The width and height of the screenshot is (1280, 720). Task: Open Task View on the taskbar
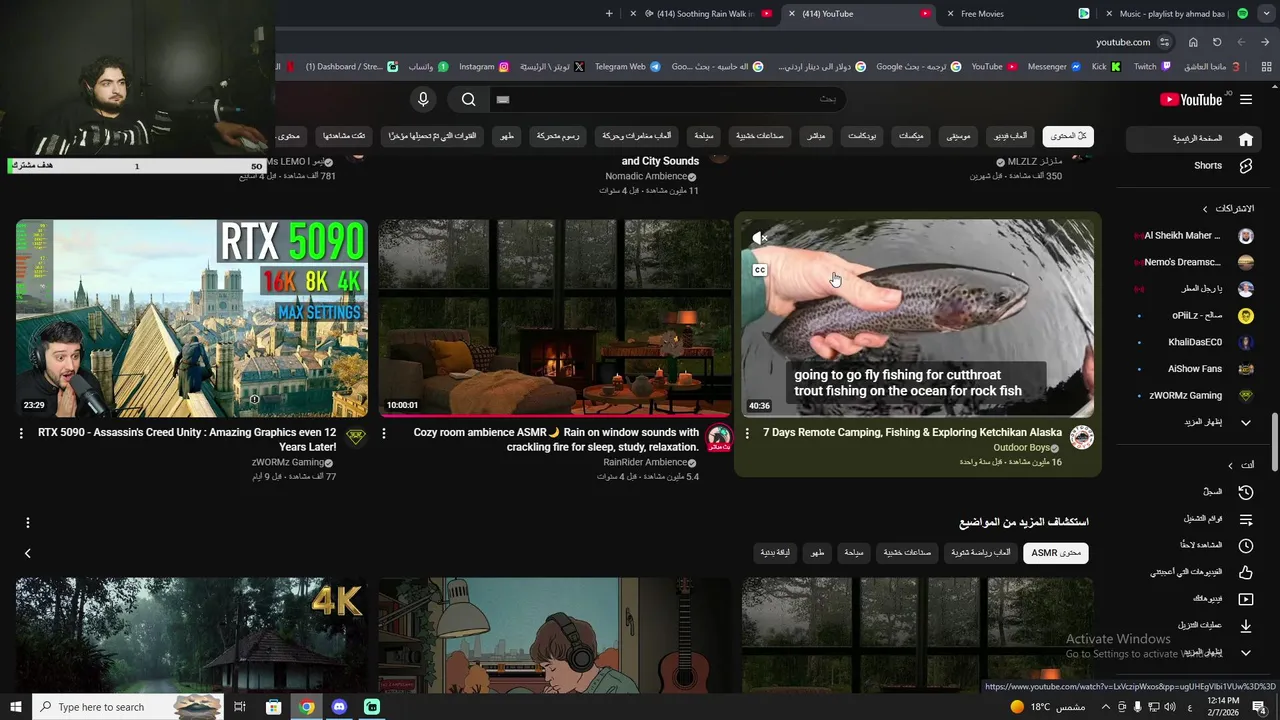point(240,707)
